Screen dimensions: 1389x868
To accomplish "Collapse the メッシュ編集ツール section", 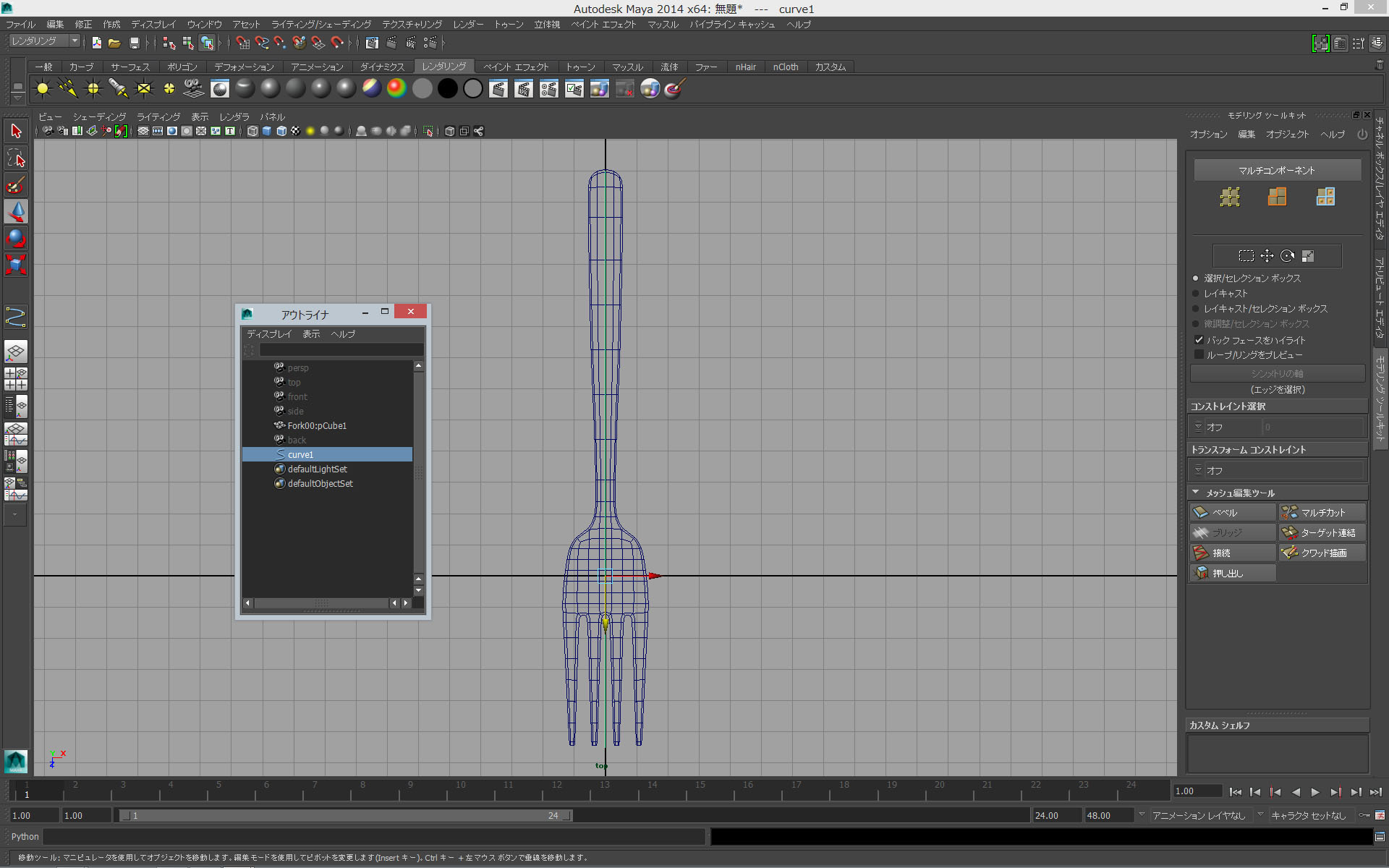I will pyautogui.click(x=1195, y=493).
